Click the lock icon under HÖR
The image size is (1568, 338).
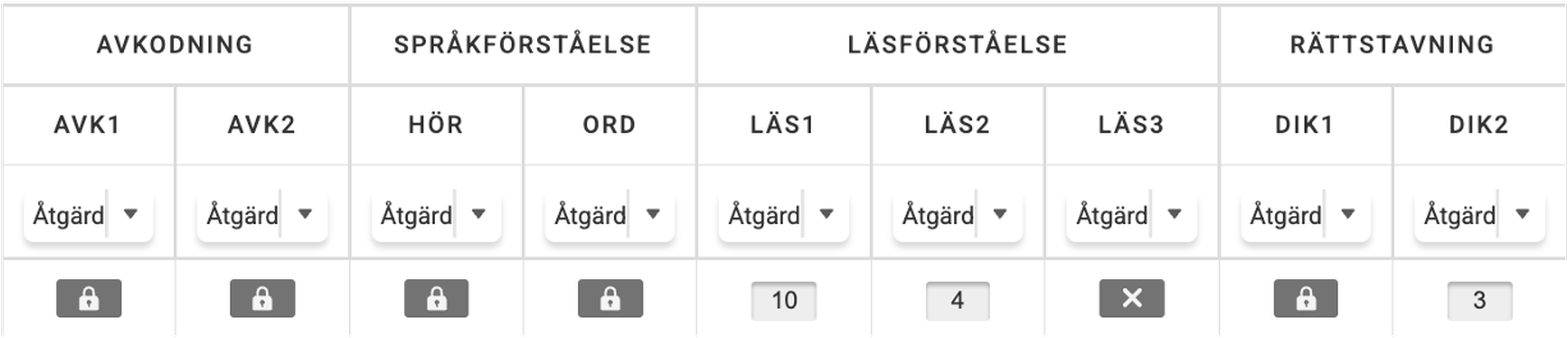click(437, 298)
